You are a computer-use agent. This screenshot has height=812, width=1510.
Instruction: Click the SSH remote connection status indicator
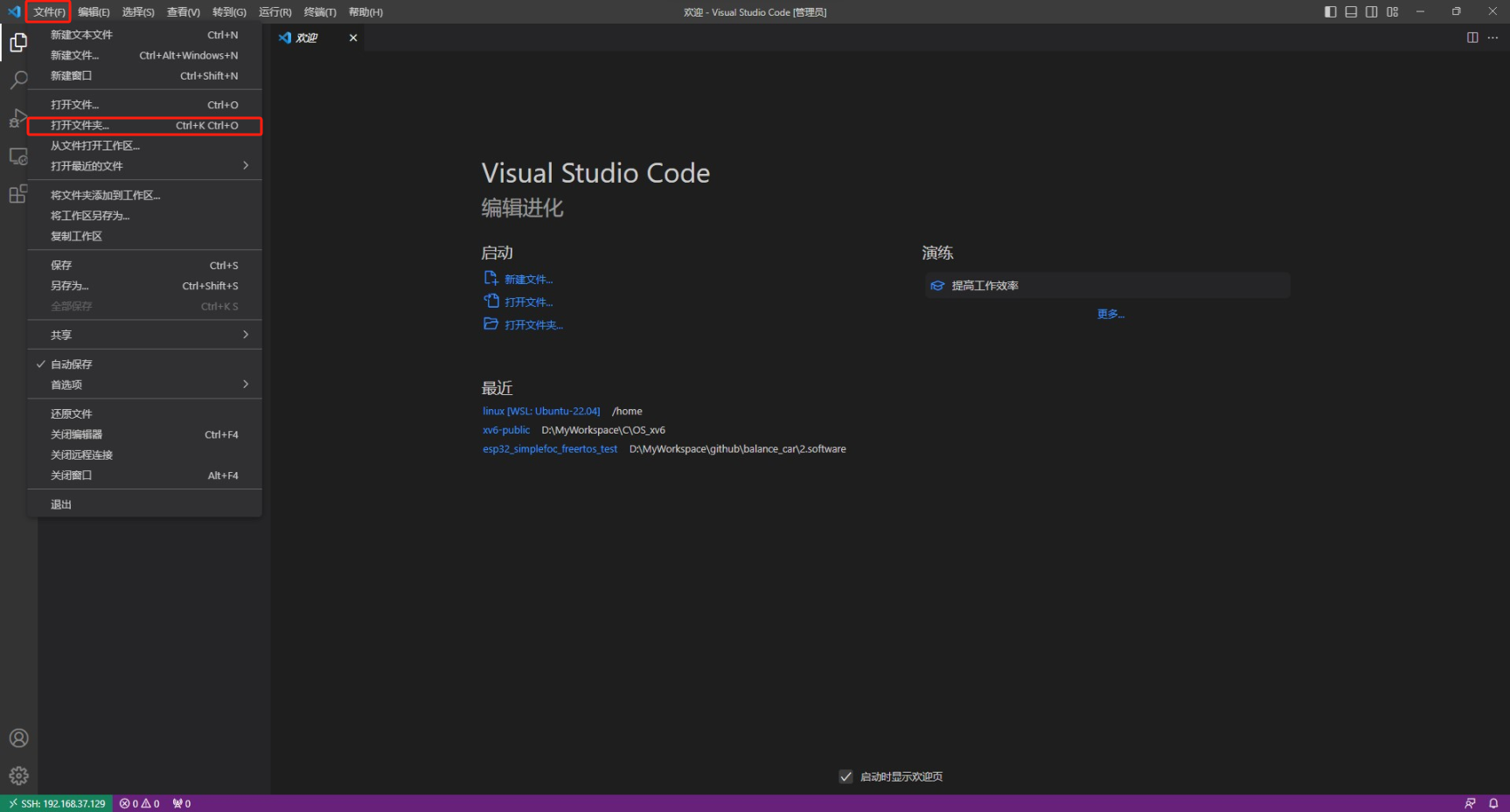[x=57, y=803]
